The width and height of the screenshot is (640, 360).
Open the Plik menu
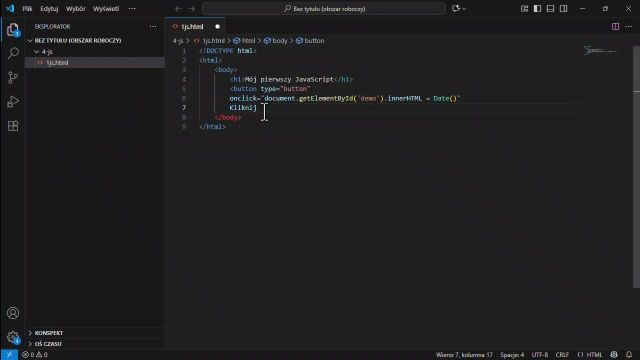click(x=27, y=9)
